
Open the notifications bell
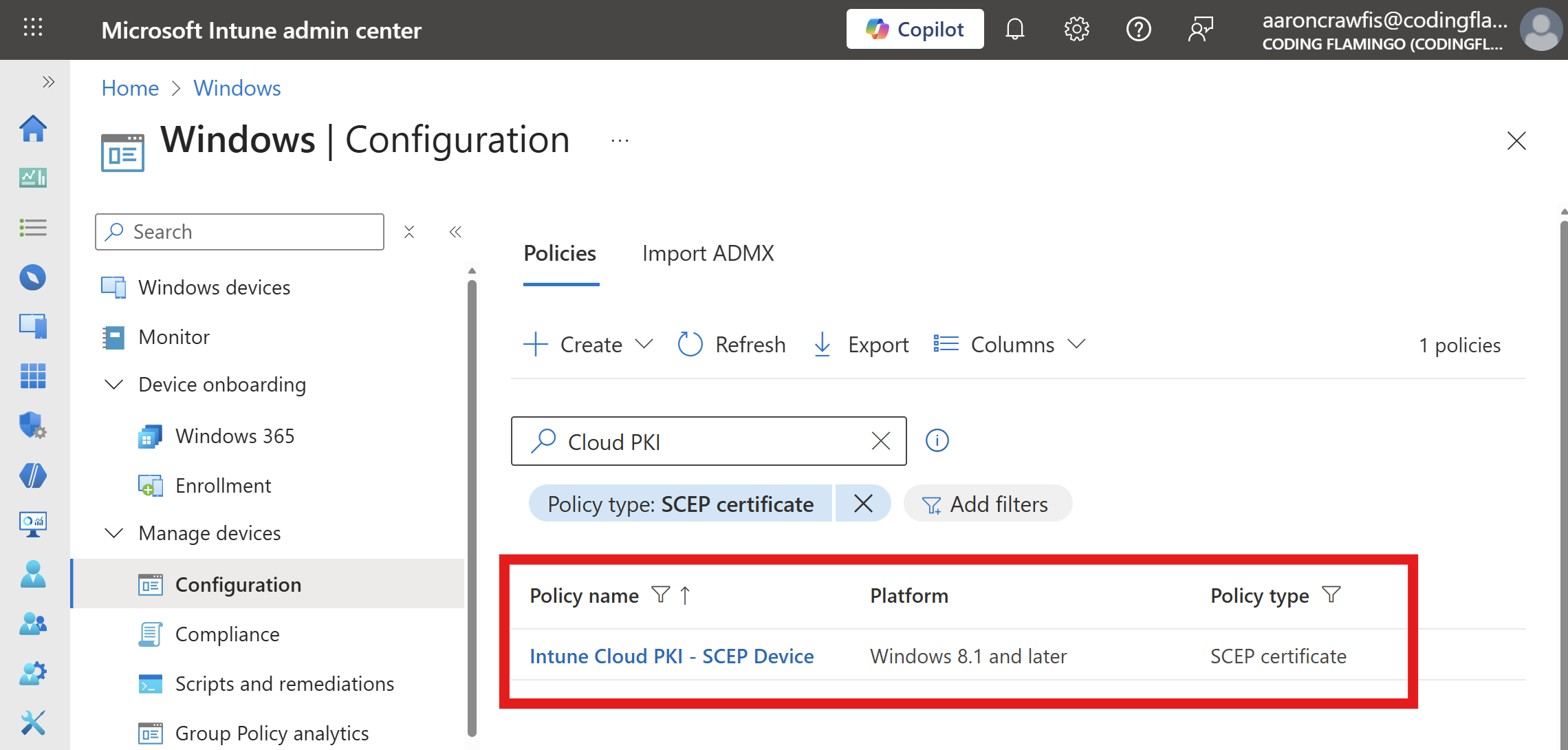1015,29
